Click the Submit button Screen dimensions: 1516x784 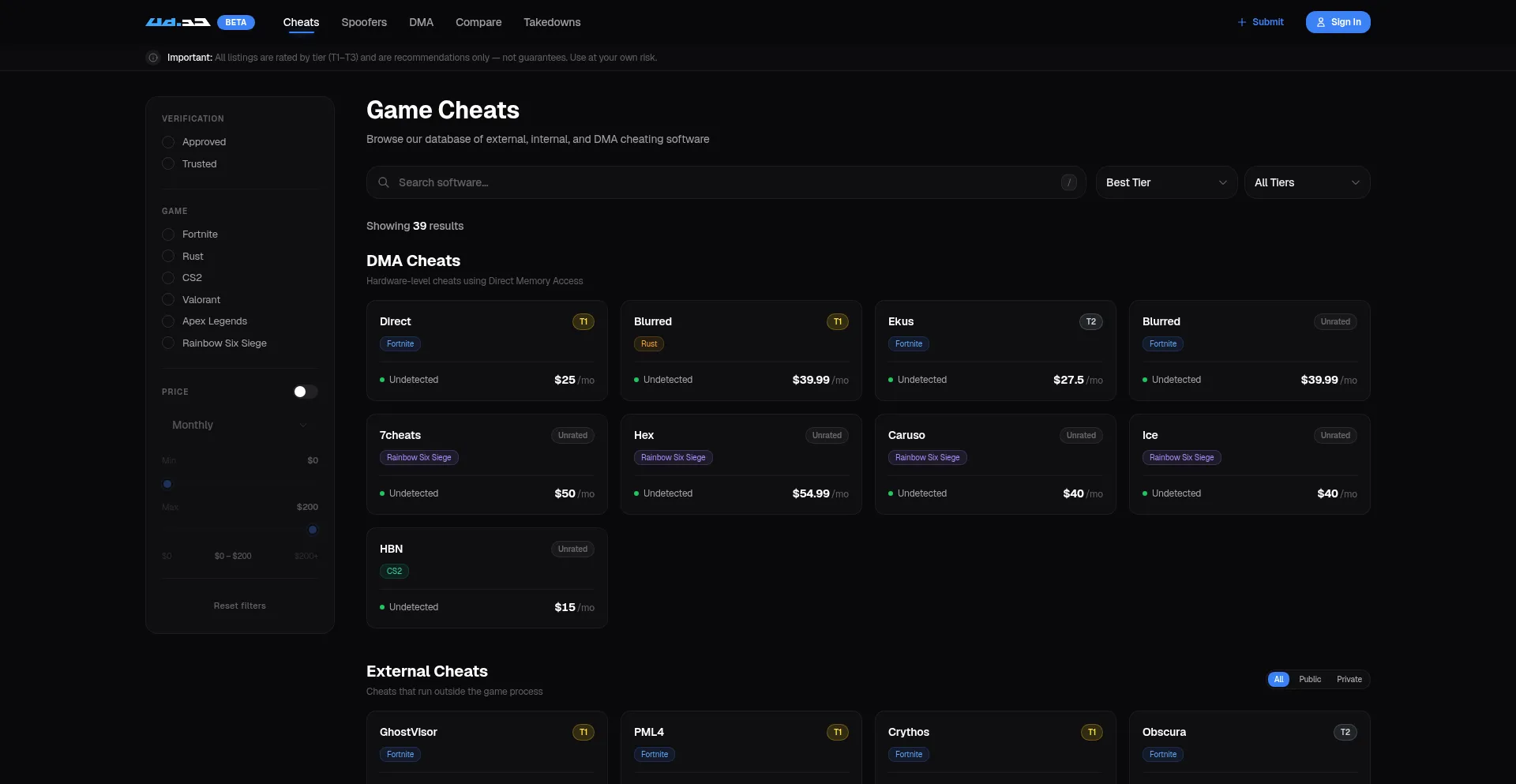(1260, 22)
